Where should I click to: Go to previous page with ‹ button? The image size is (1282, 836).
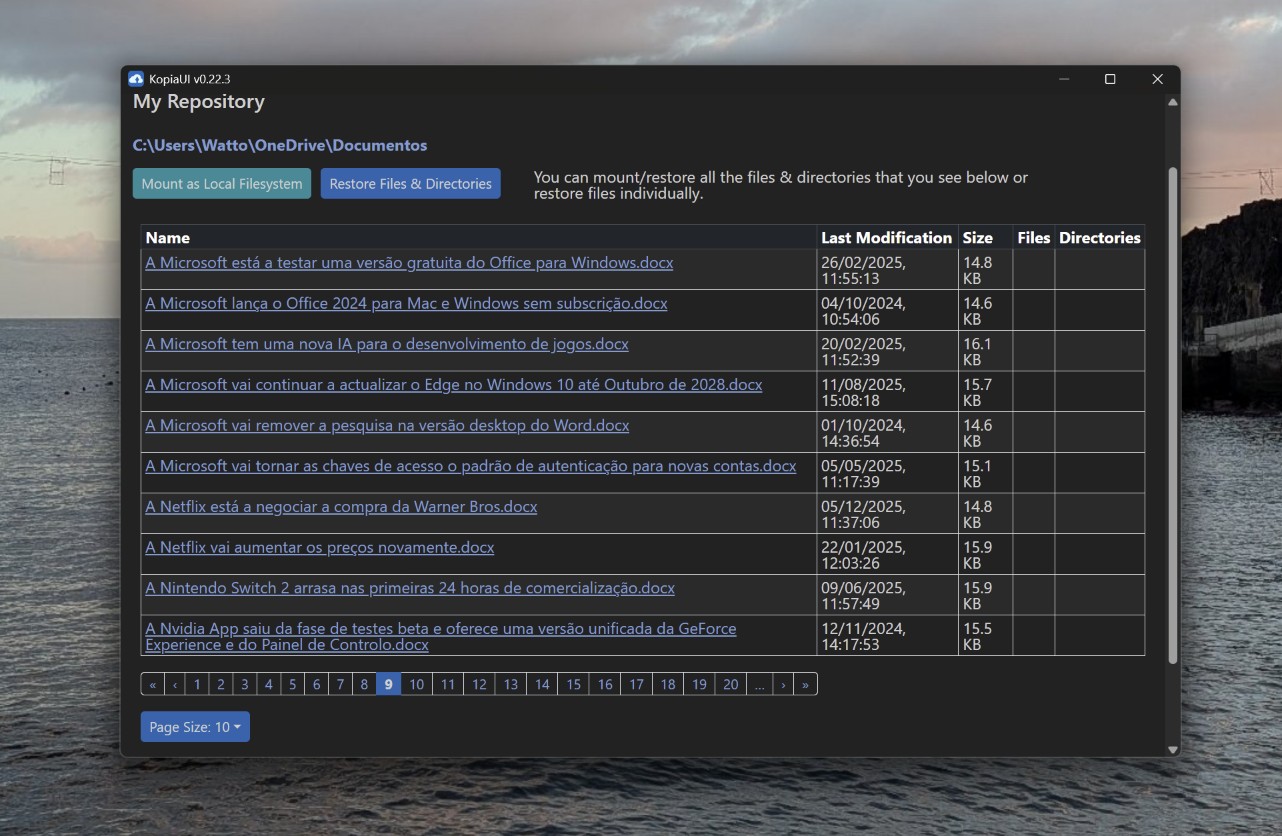pos(175,684)
